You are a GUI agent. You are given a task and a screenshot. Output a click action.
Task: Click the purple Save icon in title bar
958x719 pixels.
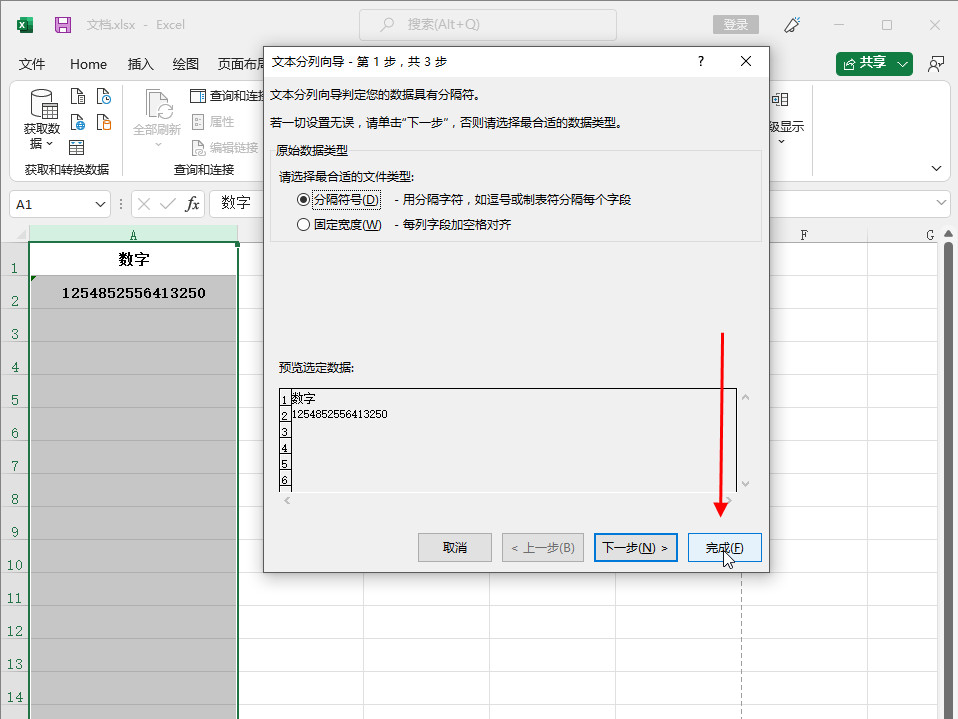[x=63, y=24]
